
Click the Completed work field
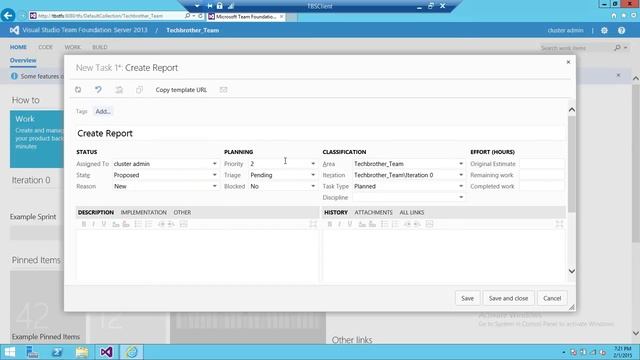pos(542,186)
